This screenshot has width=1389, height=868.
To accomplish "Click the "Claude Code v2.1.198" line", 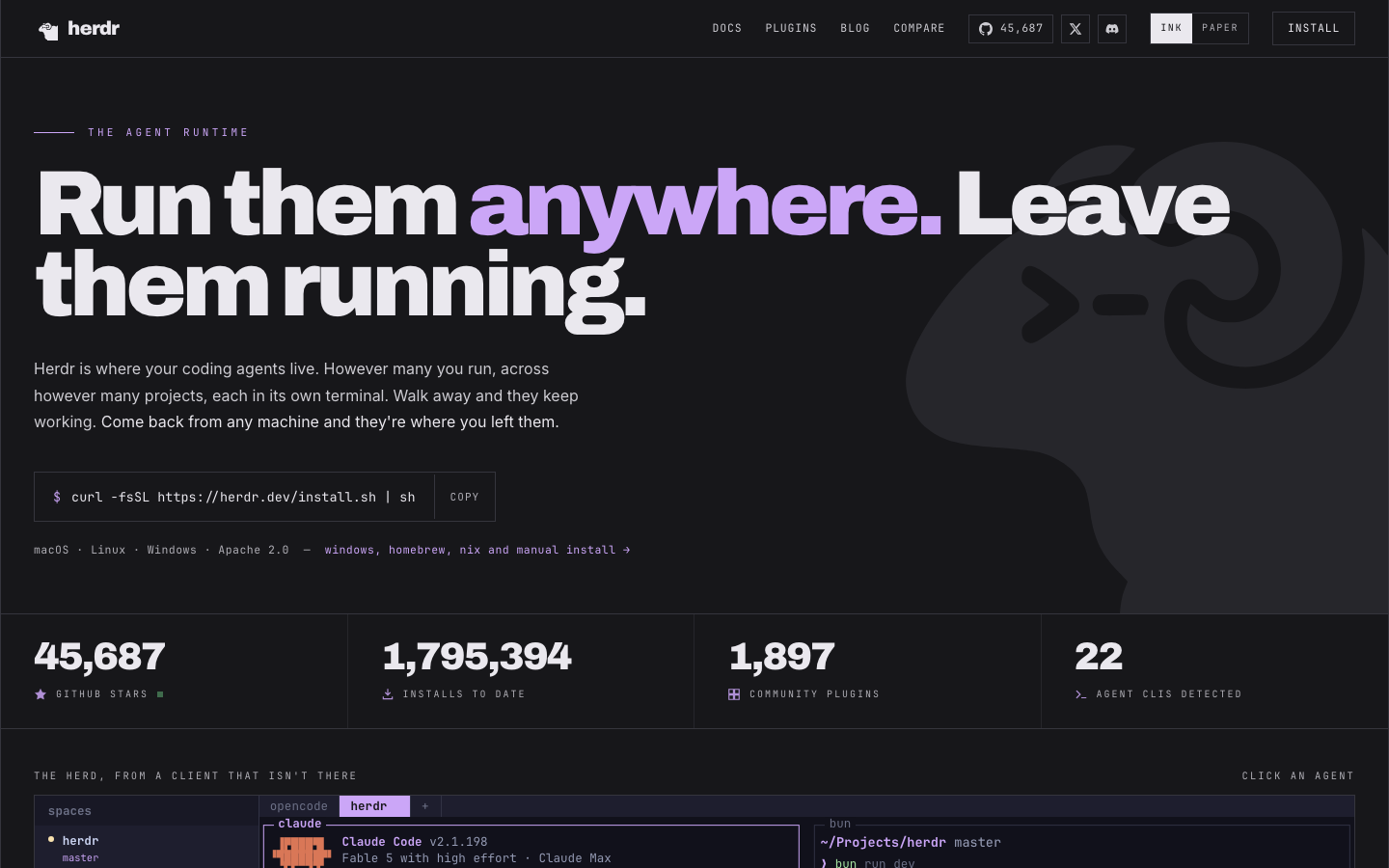I will pos(415,842).
